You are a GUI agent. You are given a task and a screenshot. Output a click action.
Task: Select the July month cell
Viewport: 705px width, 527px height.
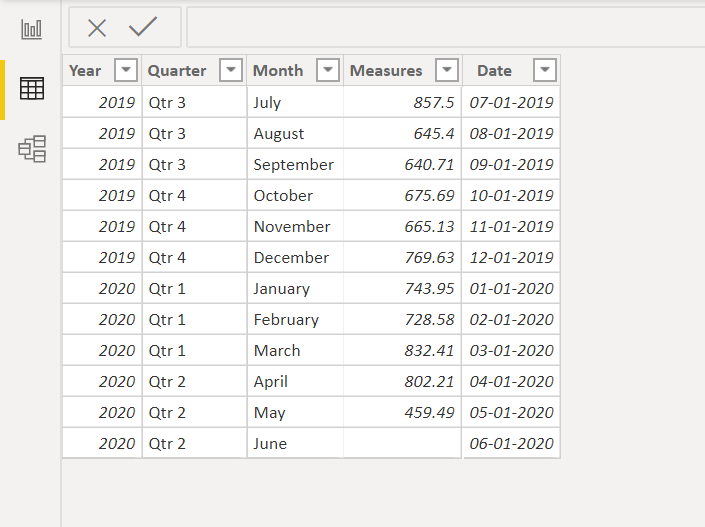[295, 103]
